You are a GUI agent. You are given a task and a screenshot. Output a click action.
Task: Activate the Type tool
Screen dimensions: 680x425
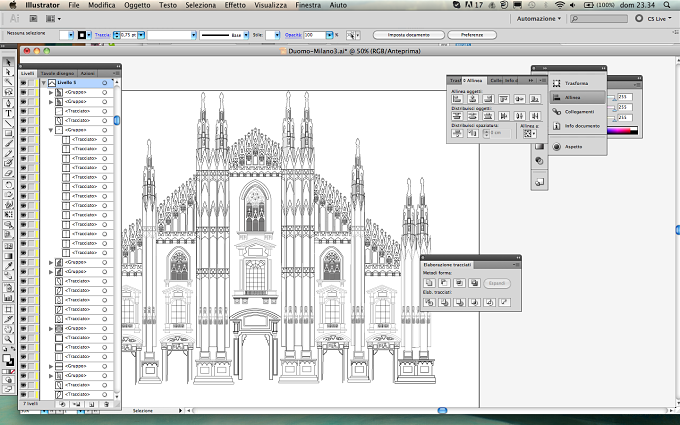click(8, 113)
